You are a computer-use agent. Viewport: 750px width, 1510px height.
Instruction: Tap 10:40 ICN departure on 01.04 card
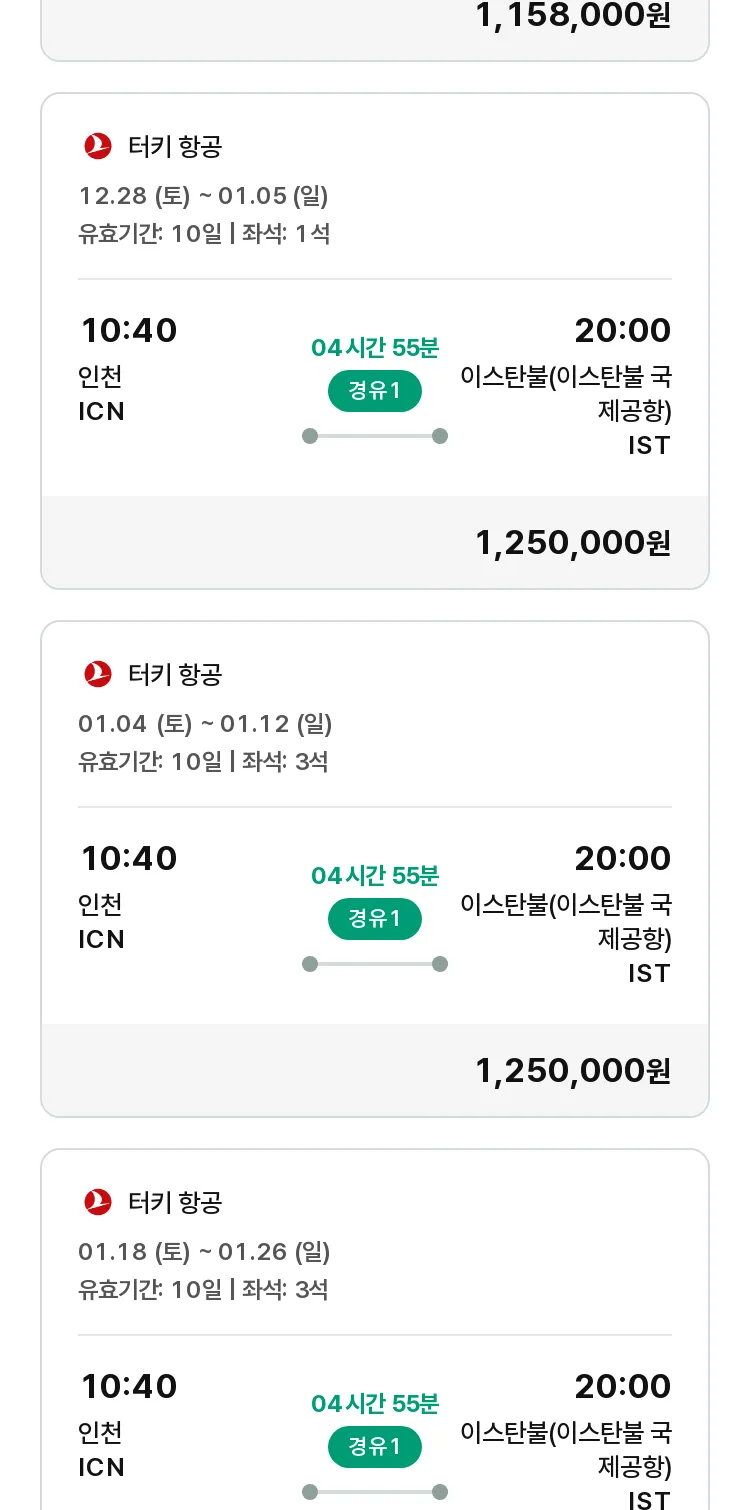[128, 897]
